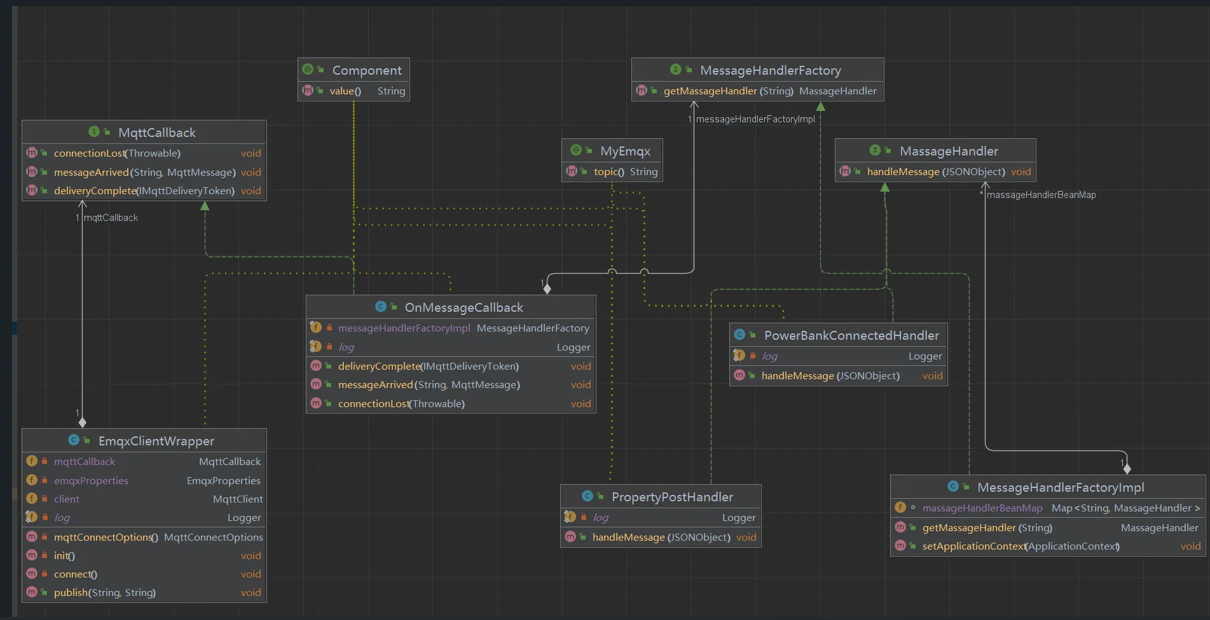Screen dimensions: 1210x620
Task: Click the class icon beside EmqxClientWrapper title
Action: pyautogui.click(x=73, y=440)
